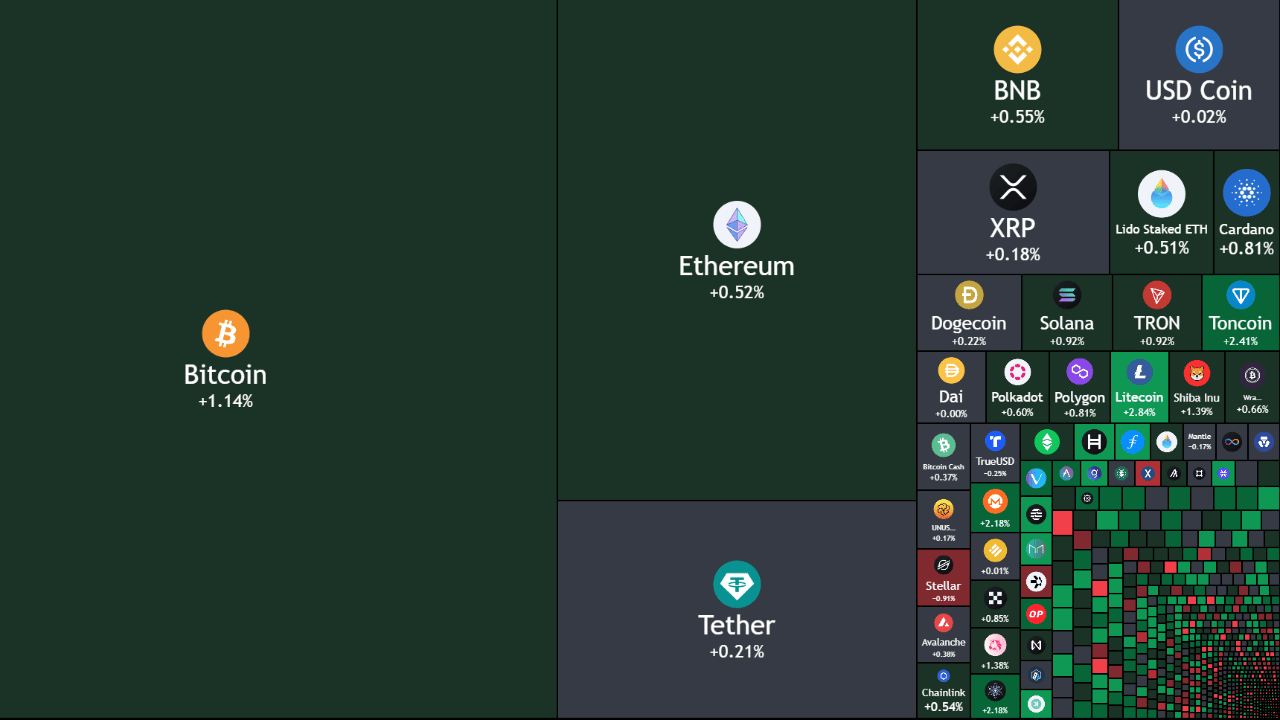1280x720 pixels.
Task: Open the yellow Dai logo icon
Action: [x=951, y=371]
